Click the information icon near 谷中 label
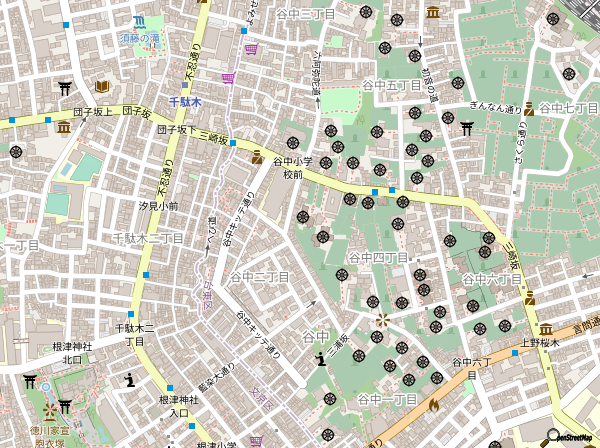 pyautogui.click(x=320, y=358)
